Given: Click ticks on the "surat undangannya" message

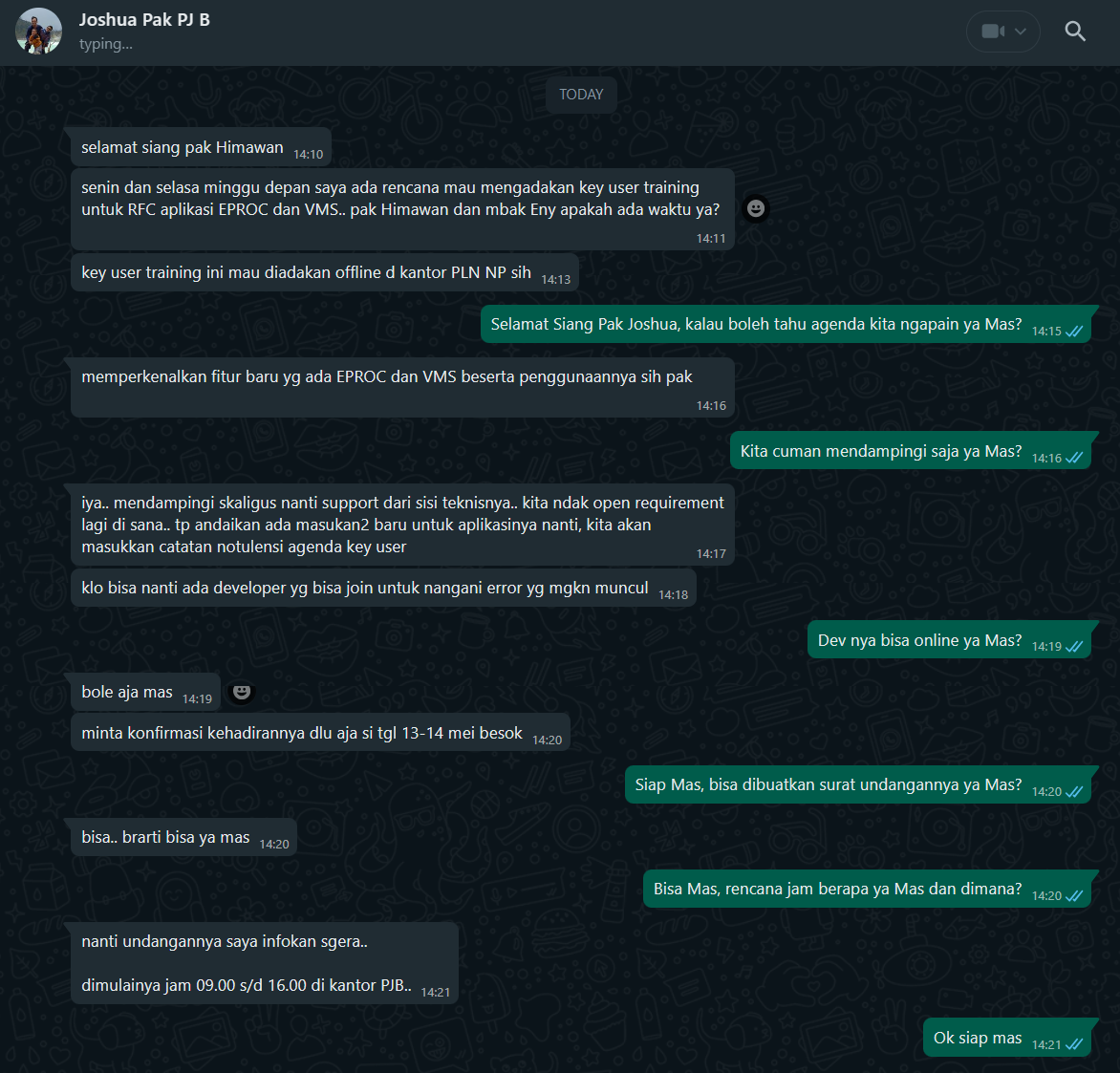Looking at the screenshot, I should (1073, 791).
